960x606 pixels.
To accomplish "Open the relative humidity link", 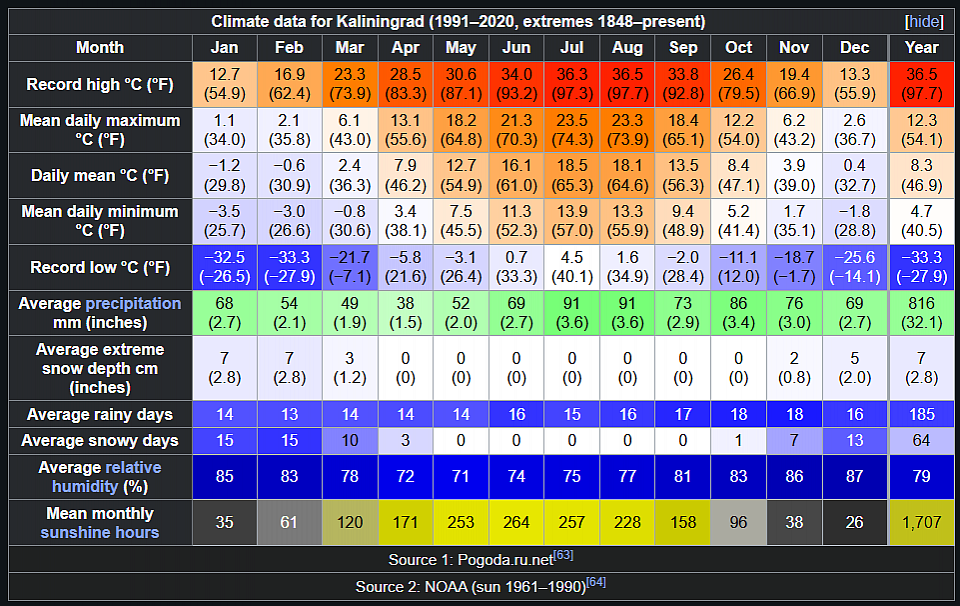I will [107, 477].
